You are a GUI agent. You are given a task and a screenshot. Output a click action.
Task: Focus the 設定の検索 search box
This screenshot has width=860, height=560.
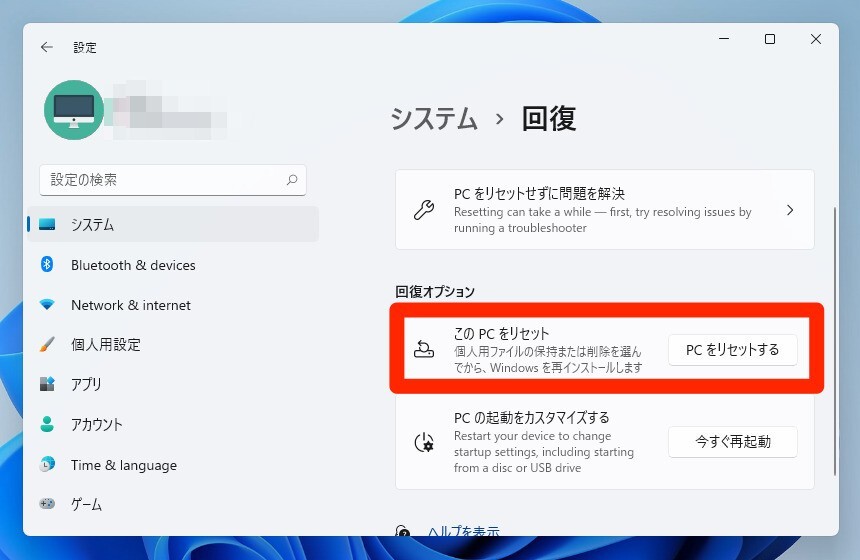(x=173, y=180)
